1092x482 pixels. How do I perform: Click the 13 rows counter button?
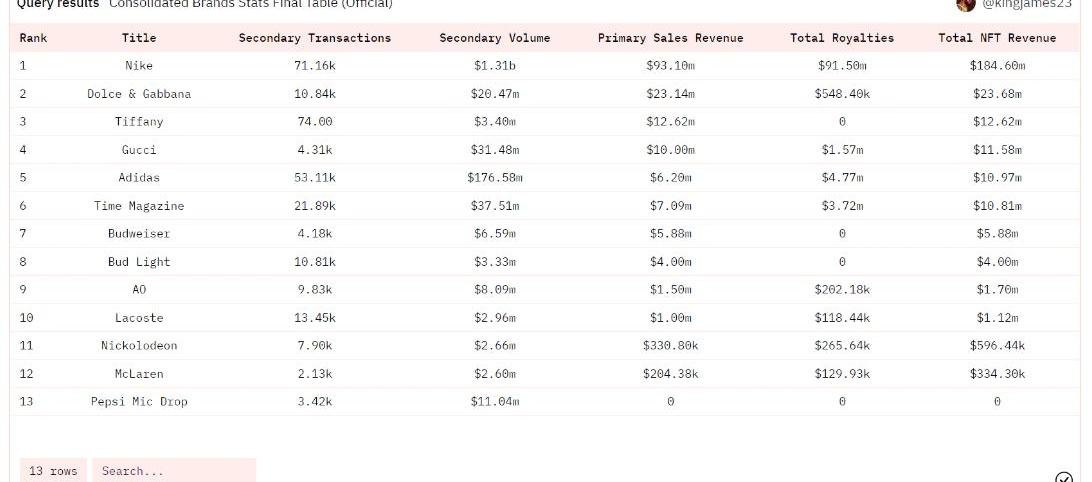tap(54, 470)
